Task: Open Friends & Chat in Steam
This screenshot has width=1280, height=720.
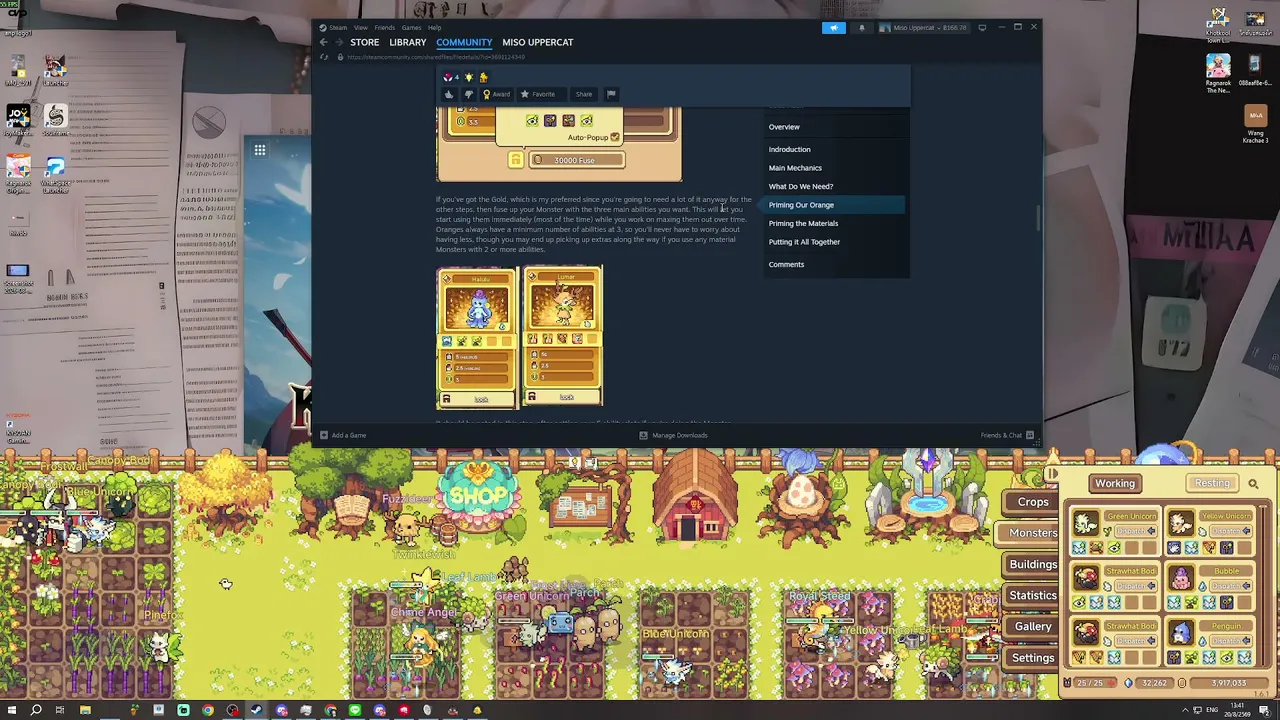Action: tap(1007, 435)
